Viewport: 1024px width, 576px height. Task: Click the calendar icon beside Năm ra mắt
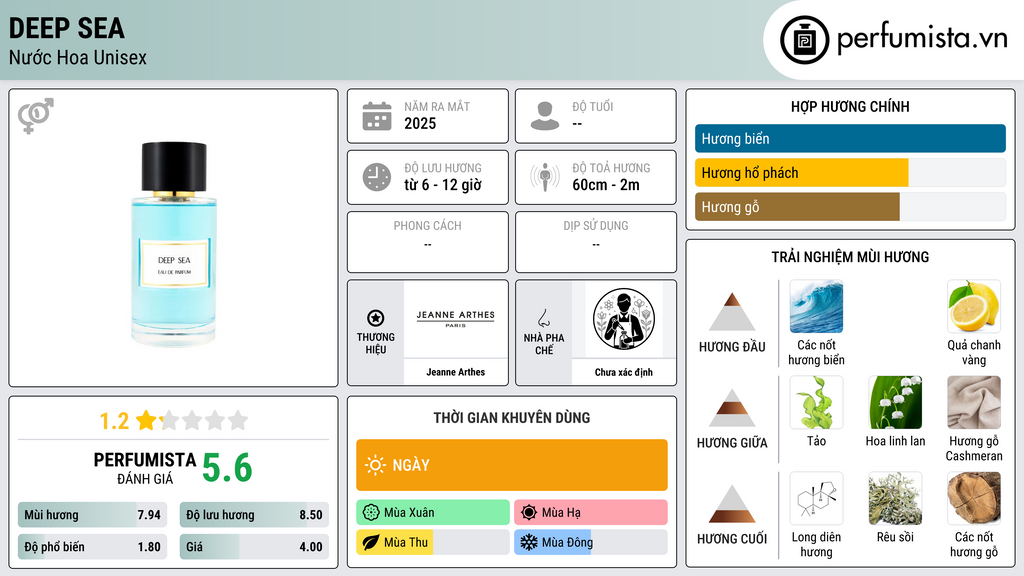point(377,116)
